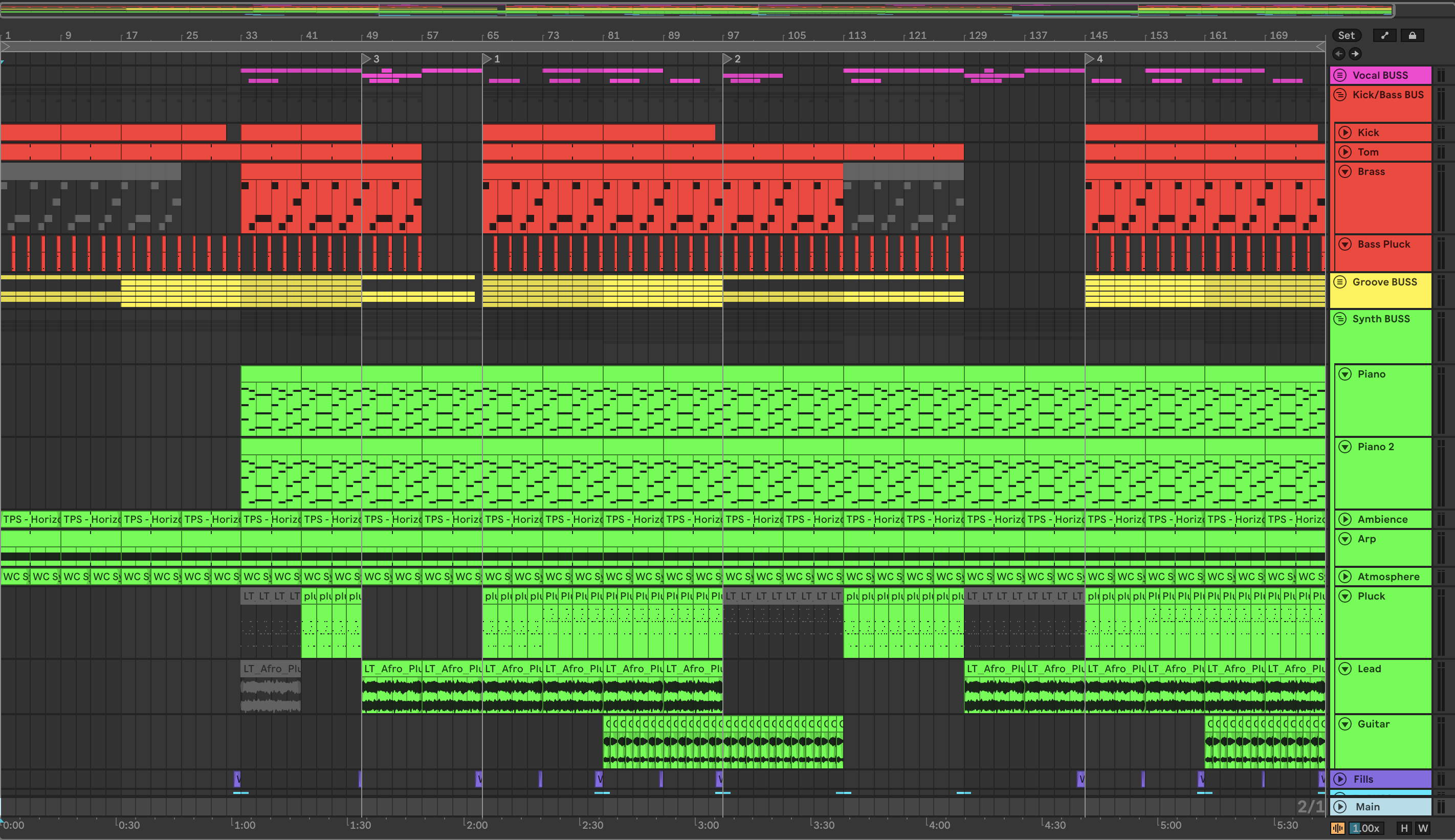The image size is (1455, 840).
Task: Collapse the Piano 2 track arrow
Action: [x=1346, y=447]
